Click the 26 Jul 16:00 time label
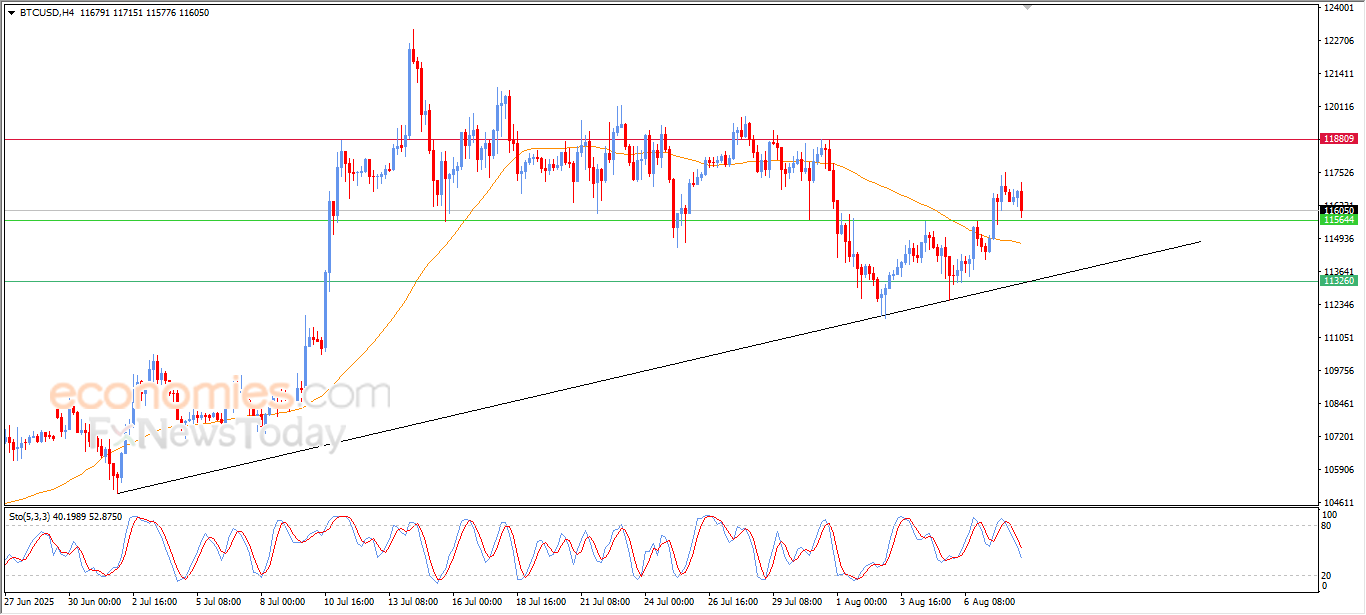 pyautogui.click(x=733, y=603)
